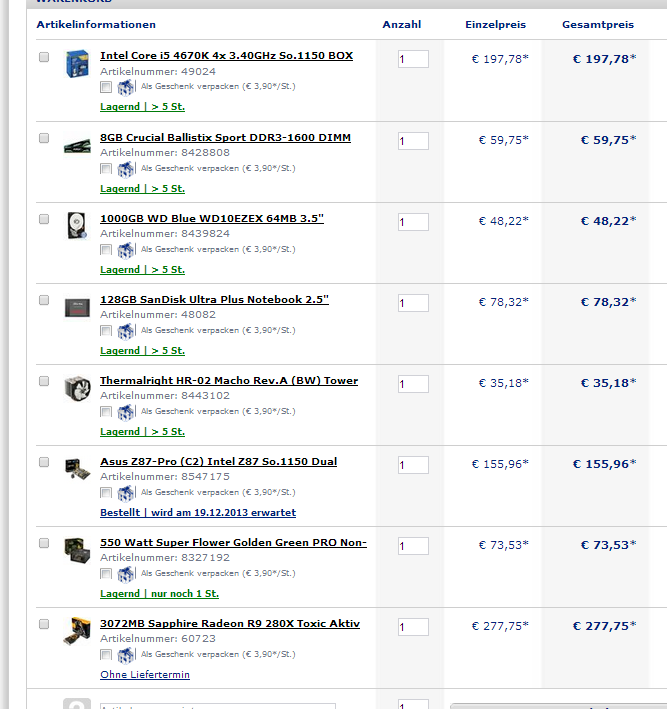The width and height of the screenshot is (667, 709).
Task: Click the gift icon for Intel Core i5
Action: 125,87
